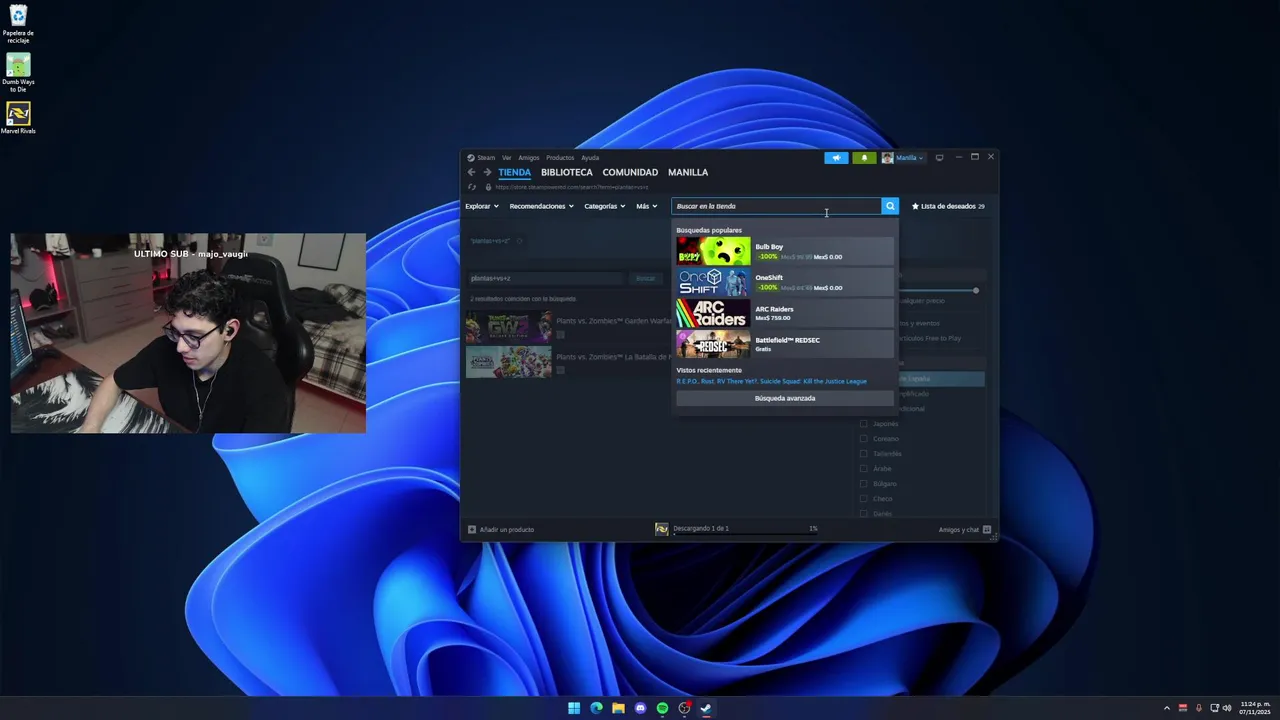The width and height of the screenshot is (1280, 720).
Task: Check the Árabe language checkbox
Action: [864, 468]
